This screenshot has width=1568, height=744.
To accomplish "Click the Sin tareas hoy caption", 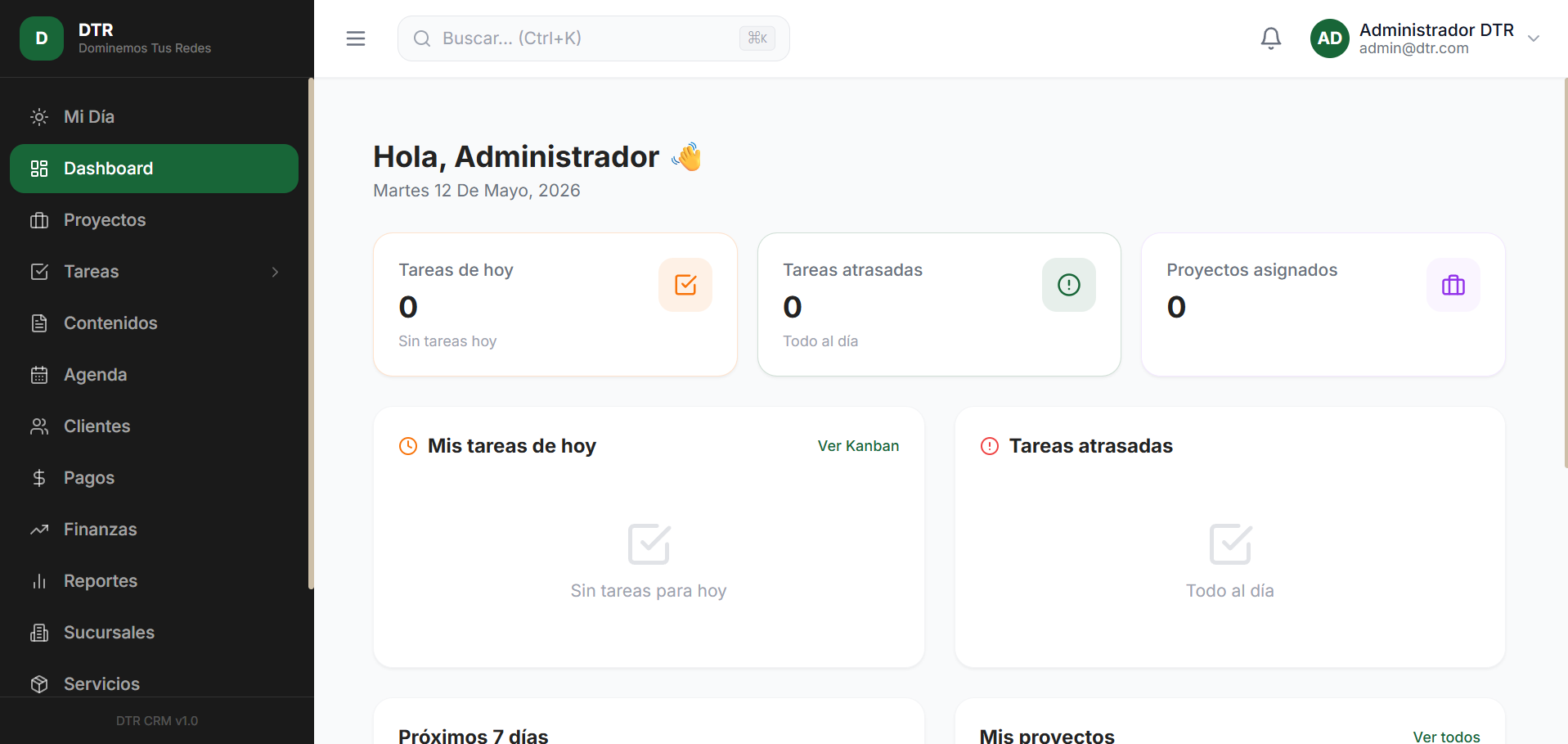I will (447, 341).
